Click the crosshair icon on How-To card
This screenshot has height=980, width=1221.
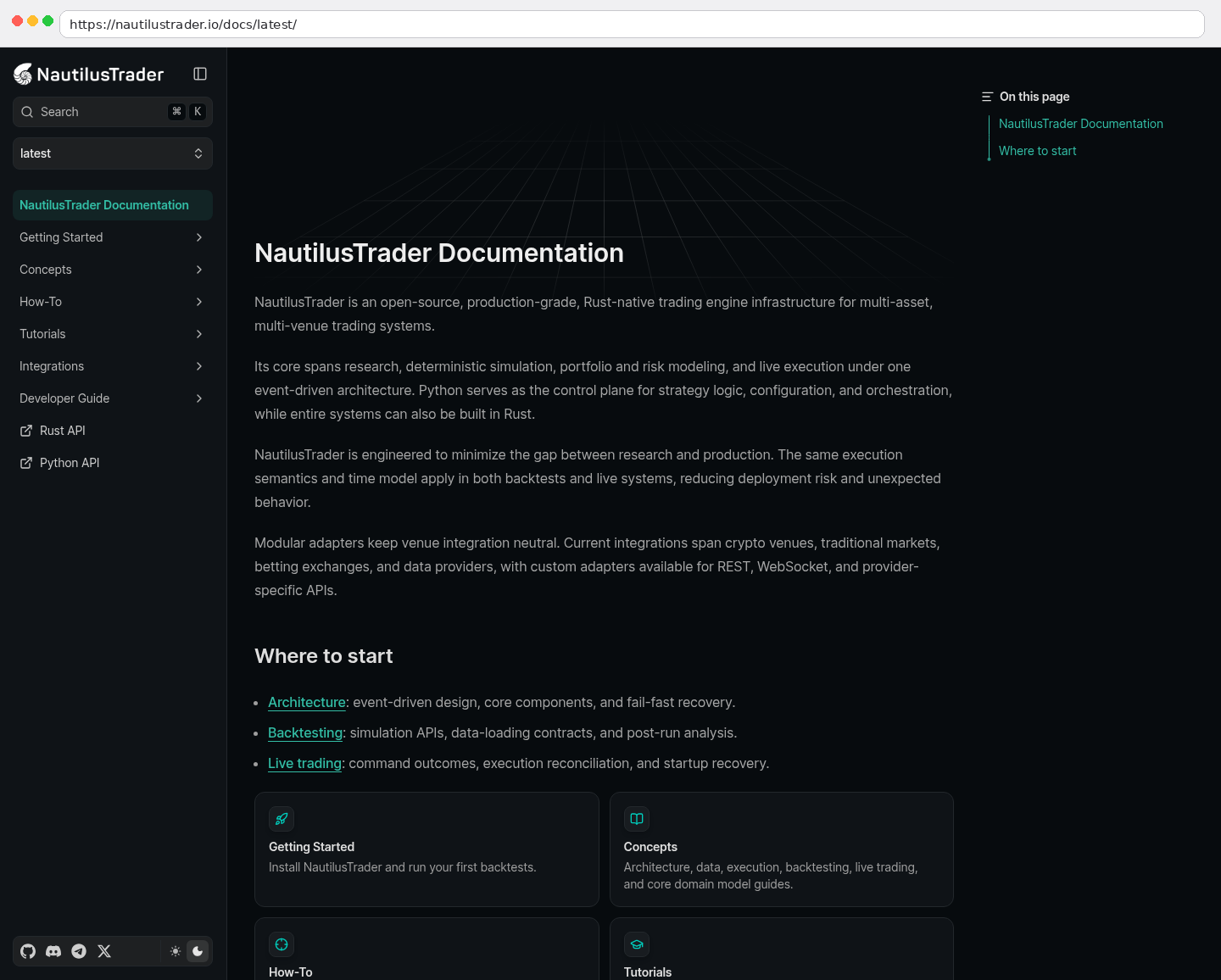pos(282,944)
